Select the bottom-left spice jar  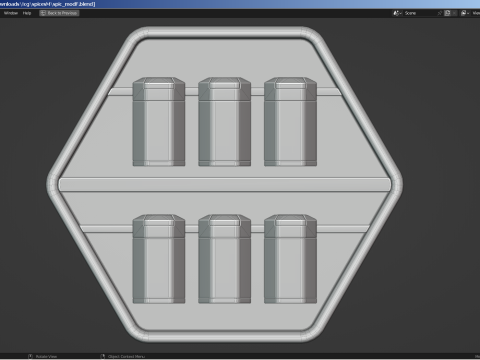(x=159, y=259)
